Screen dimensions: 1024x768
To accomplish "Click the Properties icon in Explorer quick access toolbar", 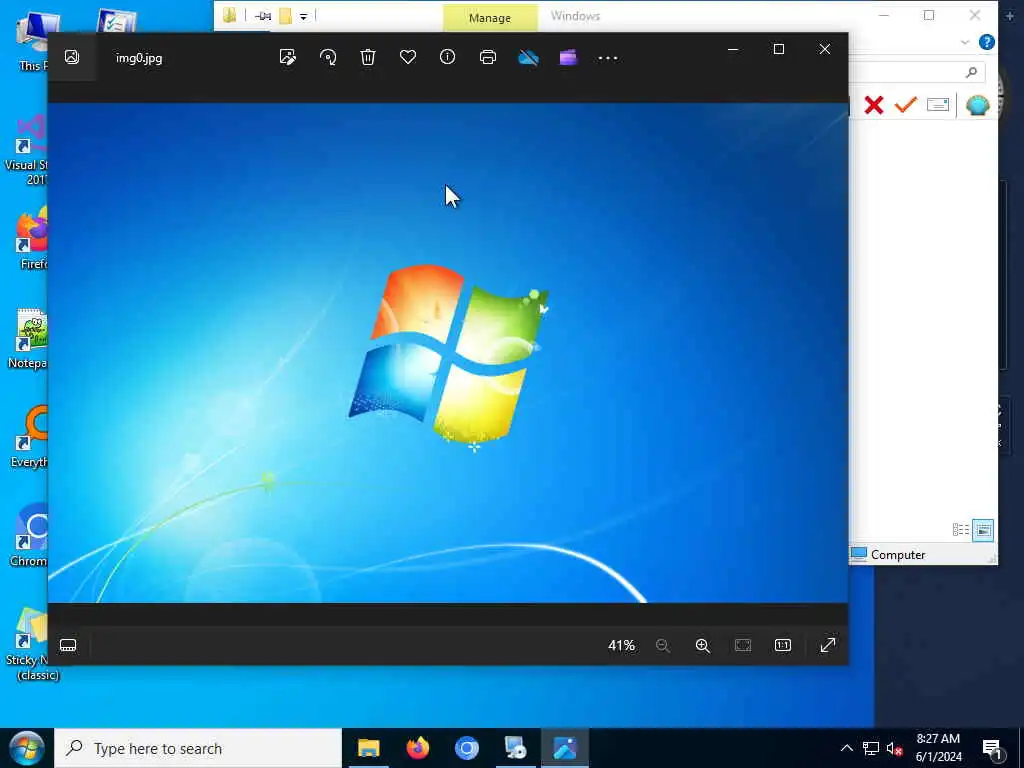I will point(263,16).
